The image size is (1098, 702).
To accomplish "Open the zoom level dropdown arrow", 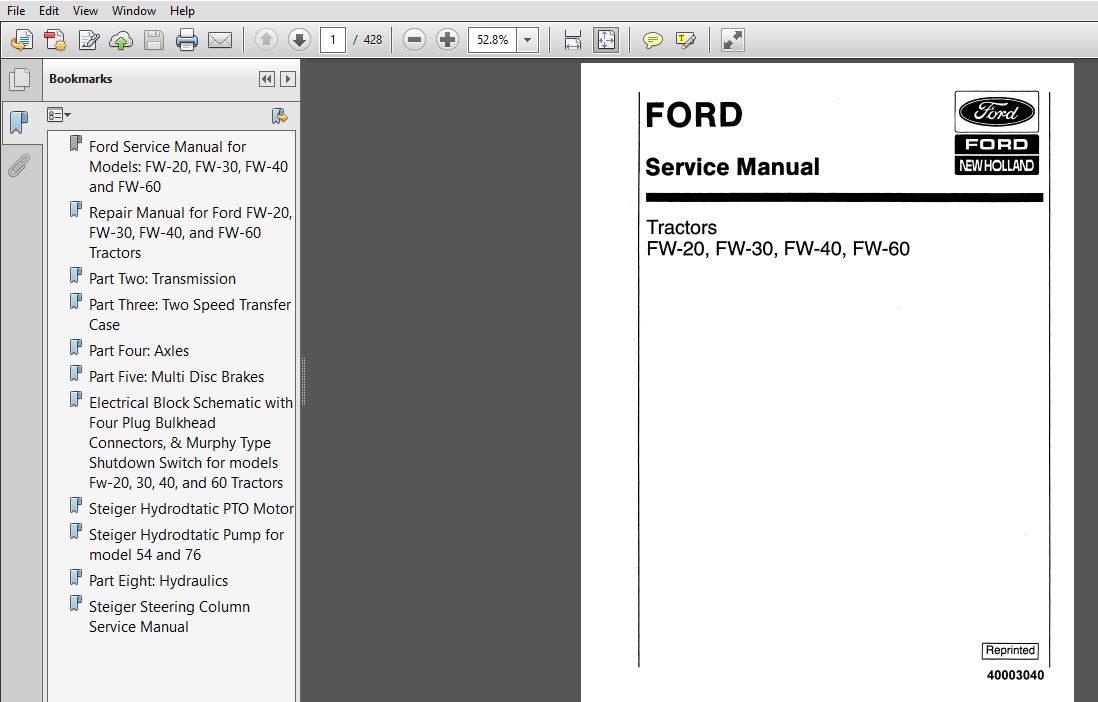I will (x=527, y=40).
